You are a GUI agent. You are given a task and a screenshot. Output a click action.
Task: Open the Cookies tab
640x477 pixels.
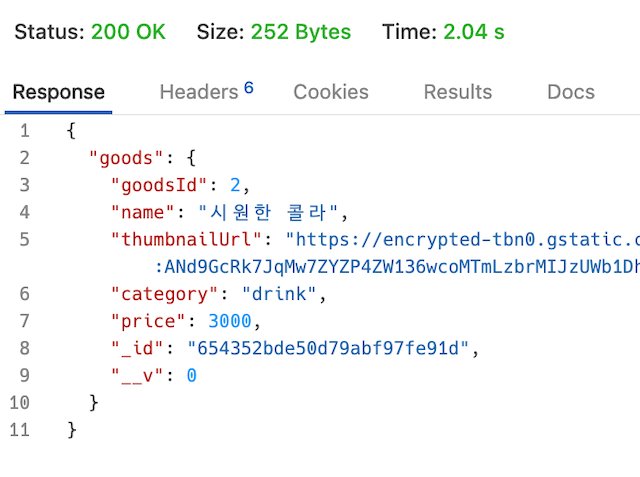pyautogui.click(x=331, y=92)
